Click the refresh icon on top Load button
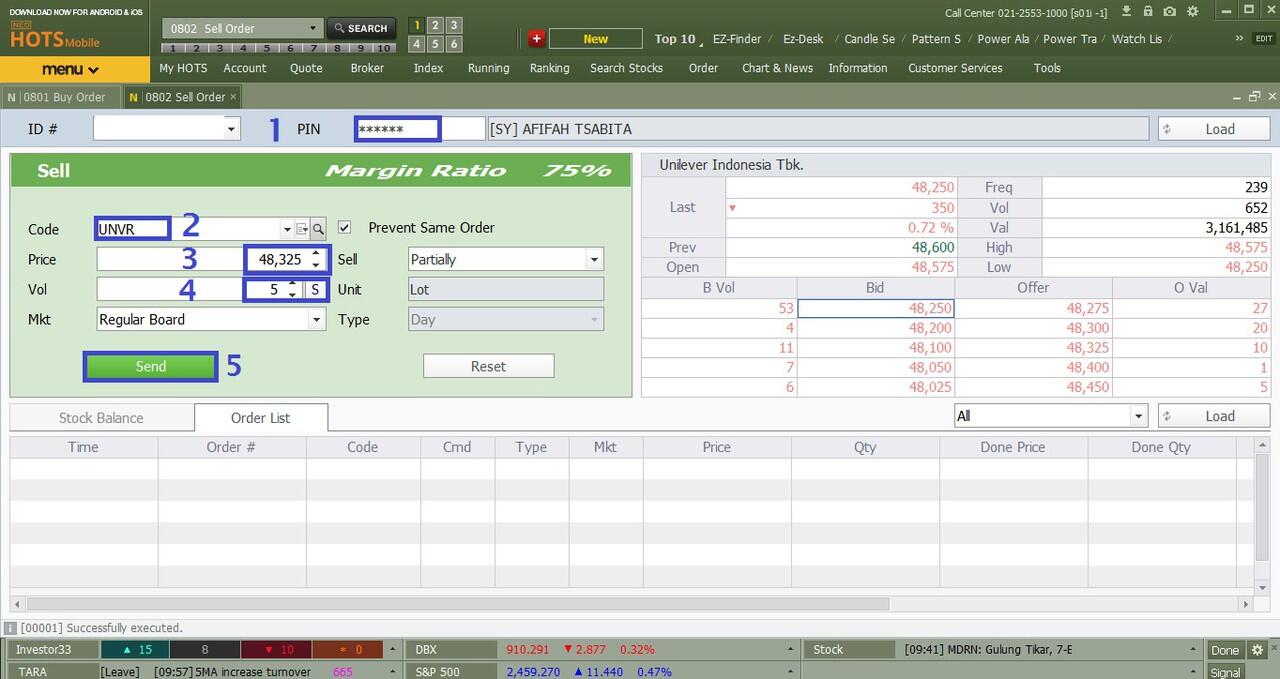This screenshot has height=679, width=1280. pos(1167,129)
